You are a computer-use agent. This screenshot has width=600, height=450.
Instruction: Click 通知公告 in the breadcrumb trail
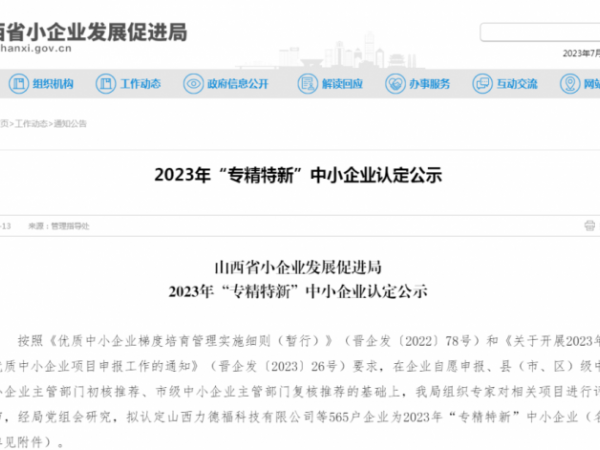[69, 124]
